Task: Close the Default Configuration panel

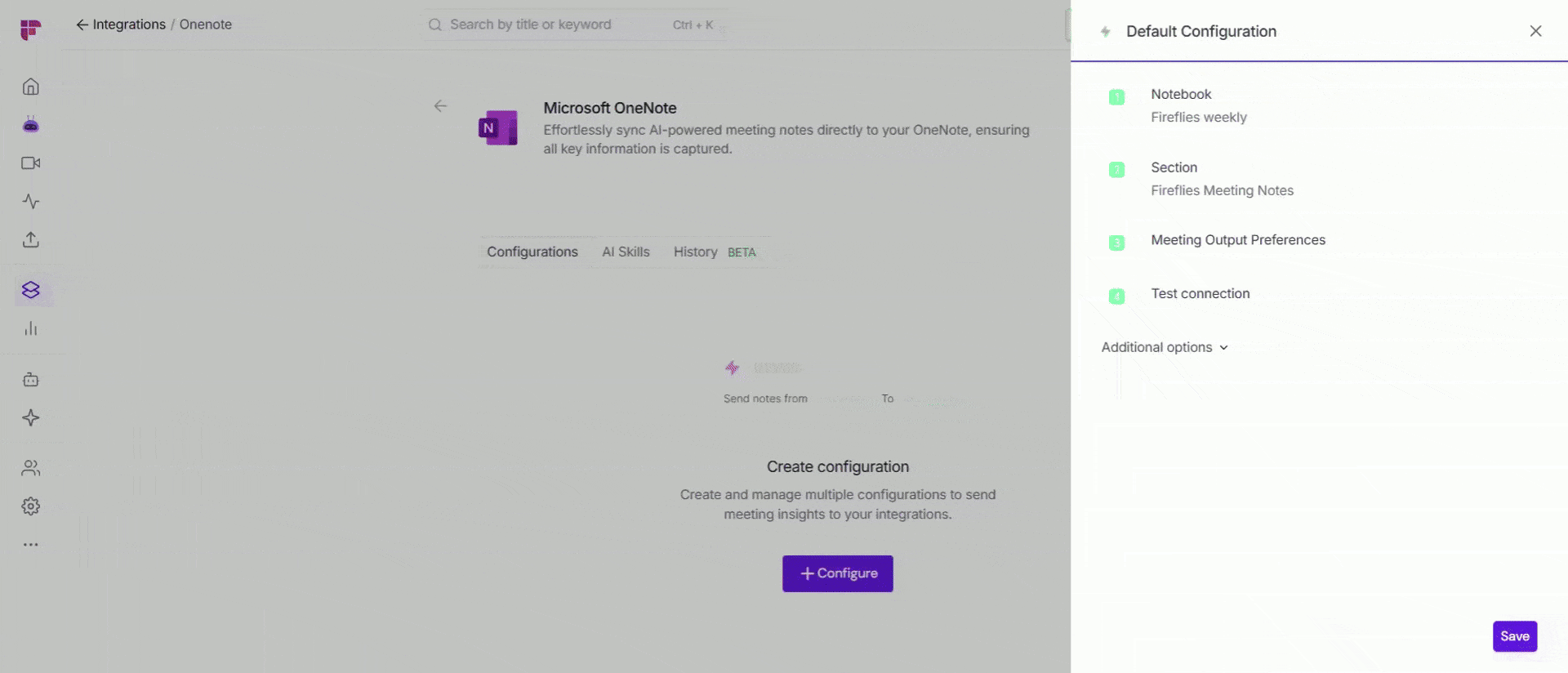Action: [1535, 31]
